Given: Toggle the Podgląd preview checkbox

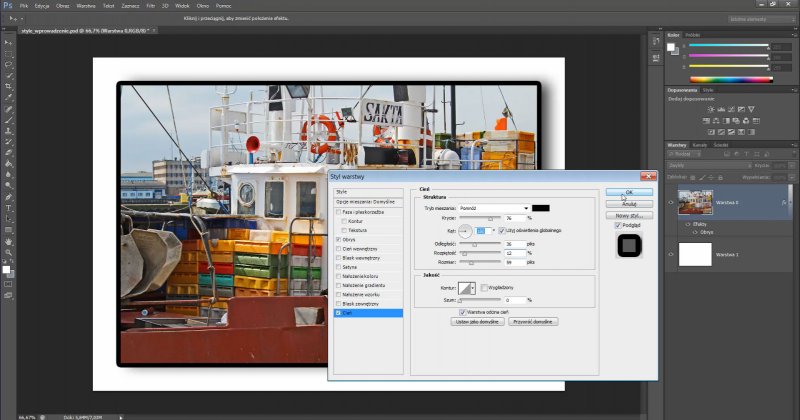Looking at the screenshot, I should [618, 225].
